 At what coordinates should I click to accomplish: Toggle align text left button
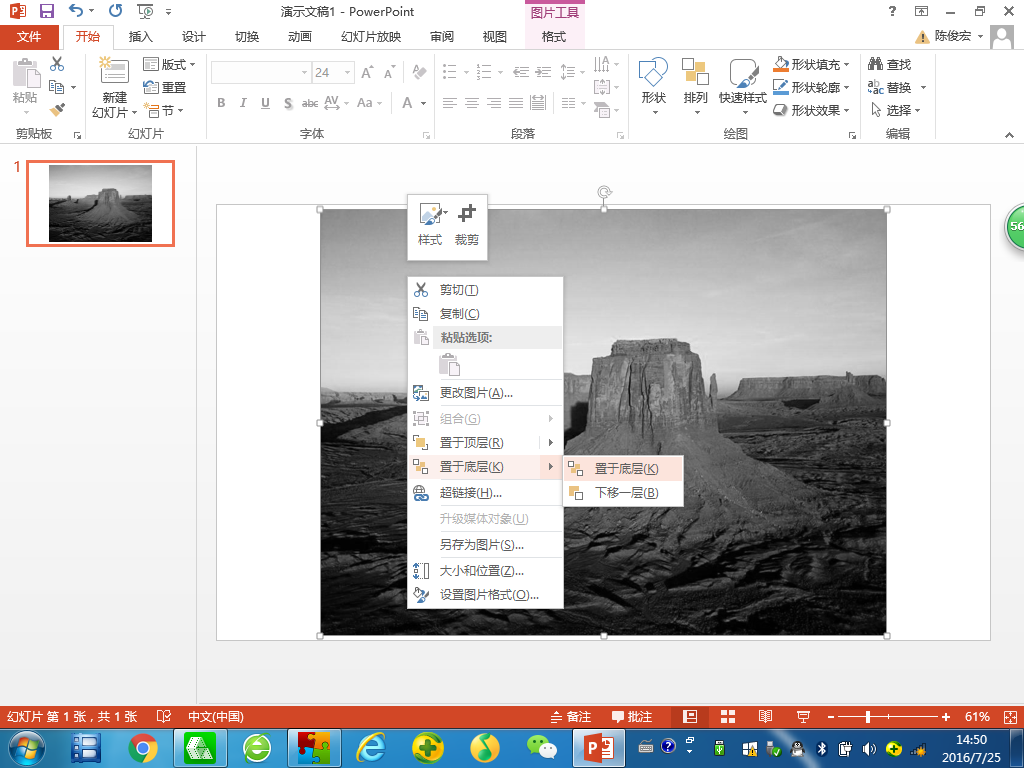[449, 103]
